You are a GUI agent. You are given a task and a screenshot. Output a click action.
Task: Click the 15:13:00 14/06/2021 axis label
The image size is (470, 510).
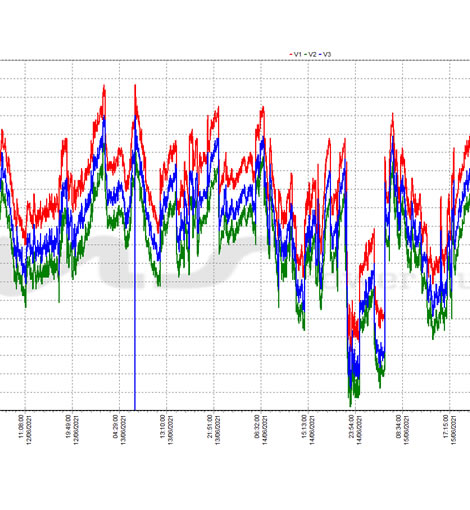click(308, 430)
